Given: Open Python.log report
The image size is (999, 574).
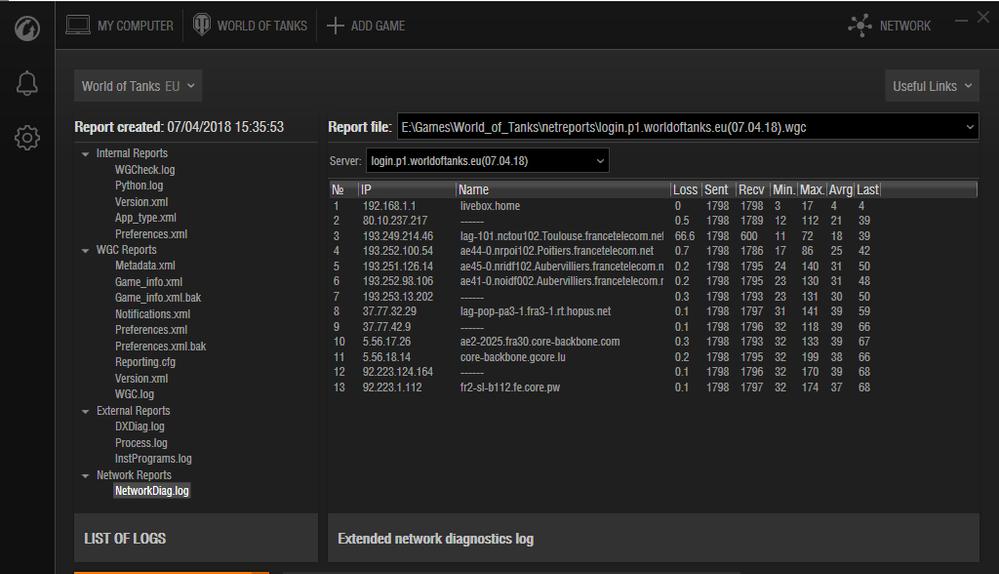Looking at the screenshot, I should point(139,185).
